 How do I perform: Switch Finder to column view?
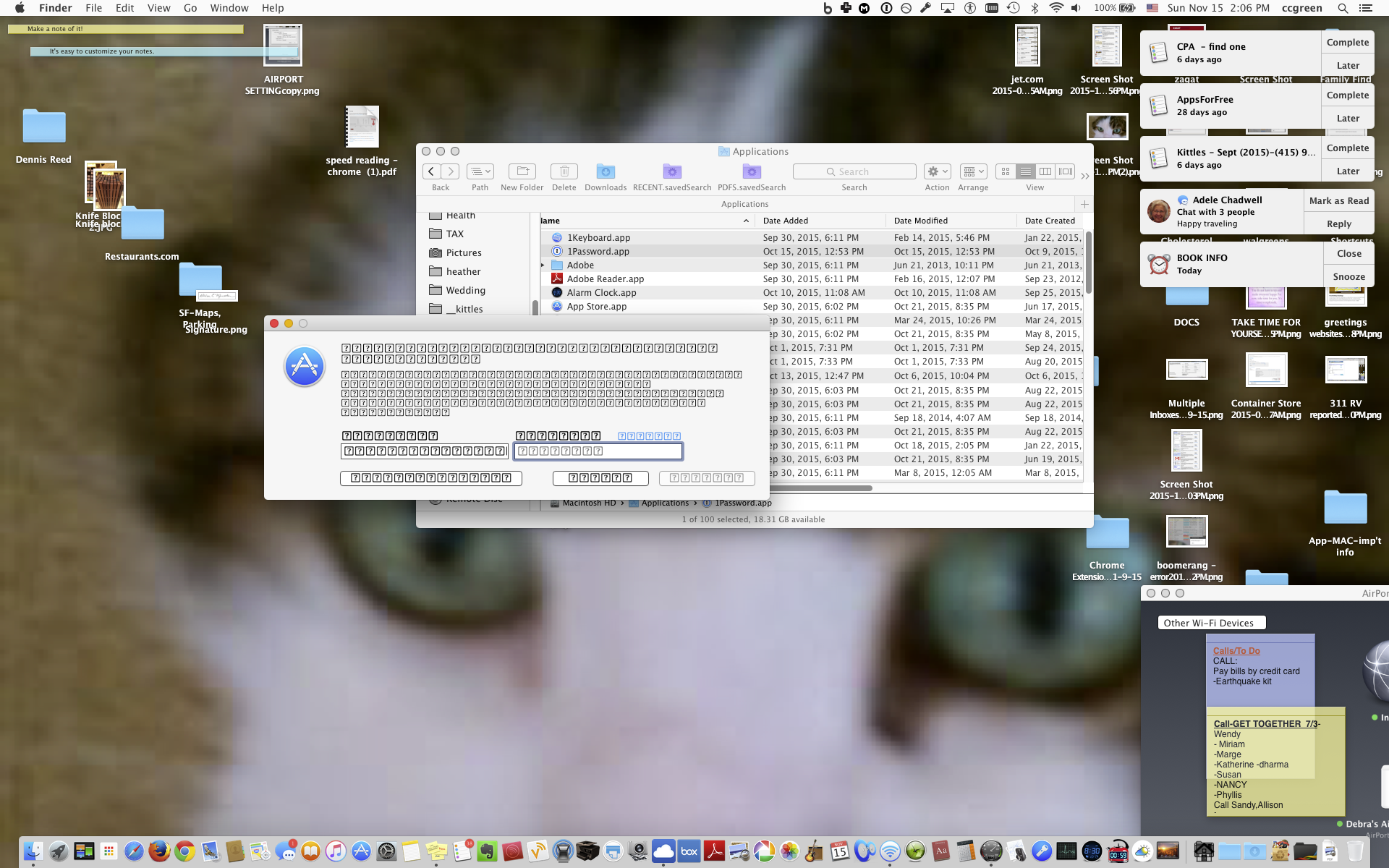tap(1045, 171)
